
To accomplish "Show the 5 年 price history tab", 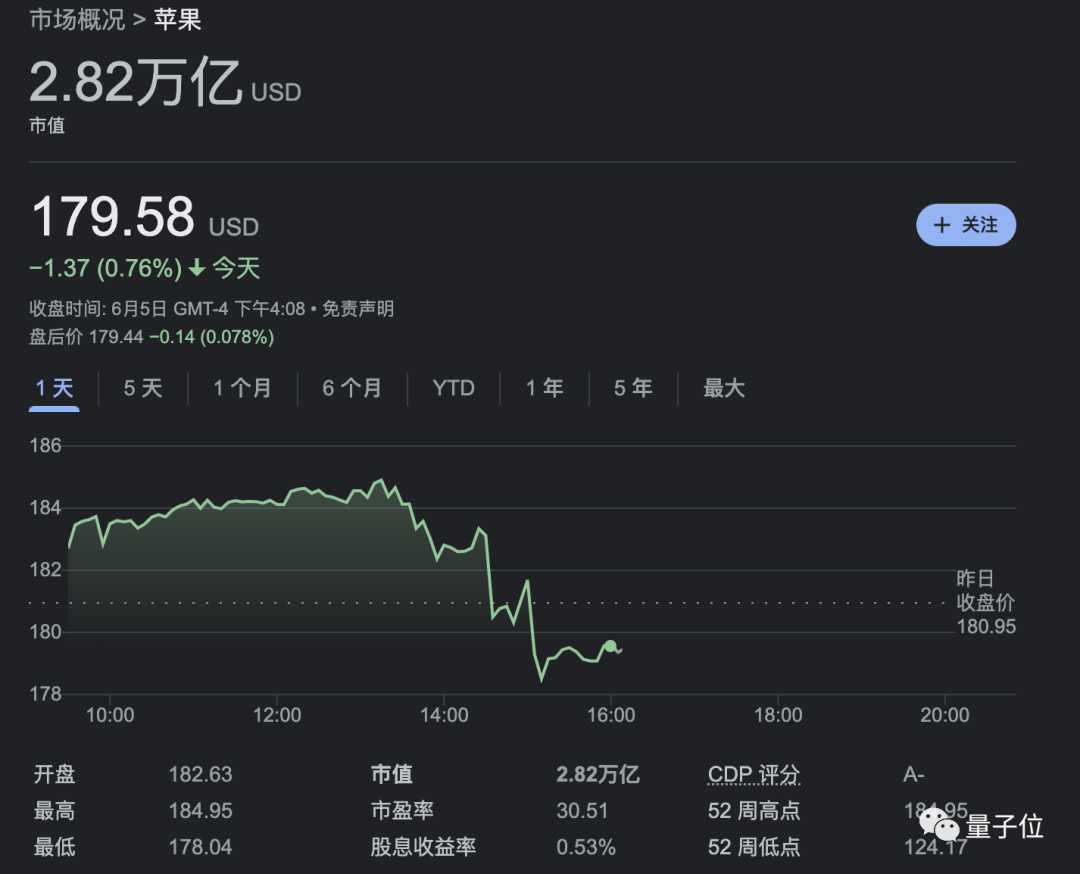I will (633, 388).
